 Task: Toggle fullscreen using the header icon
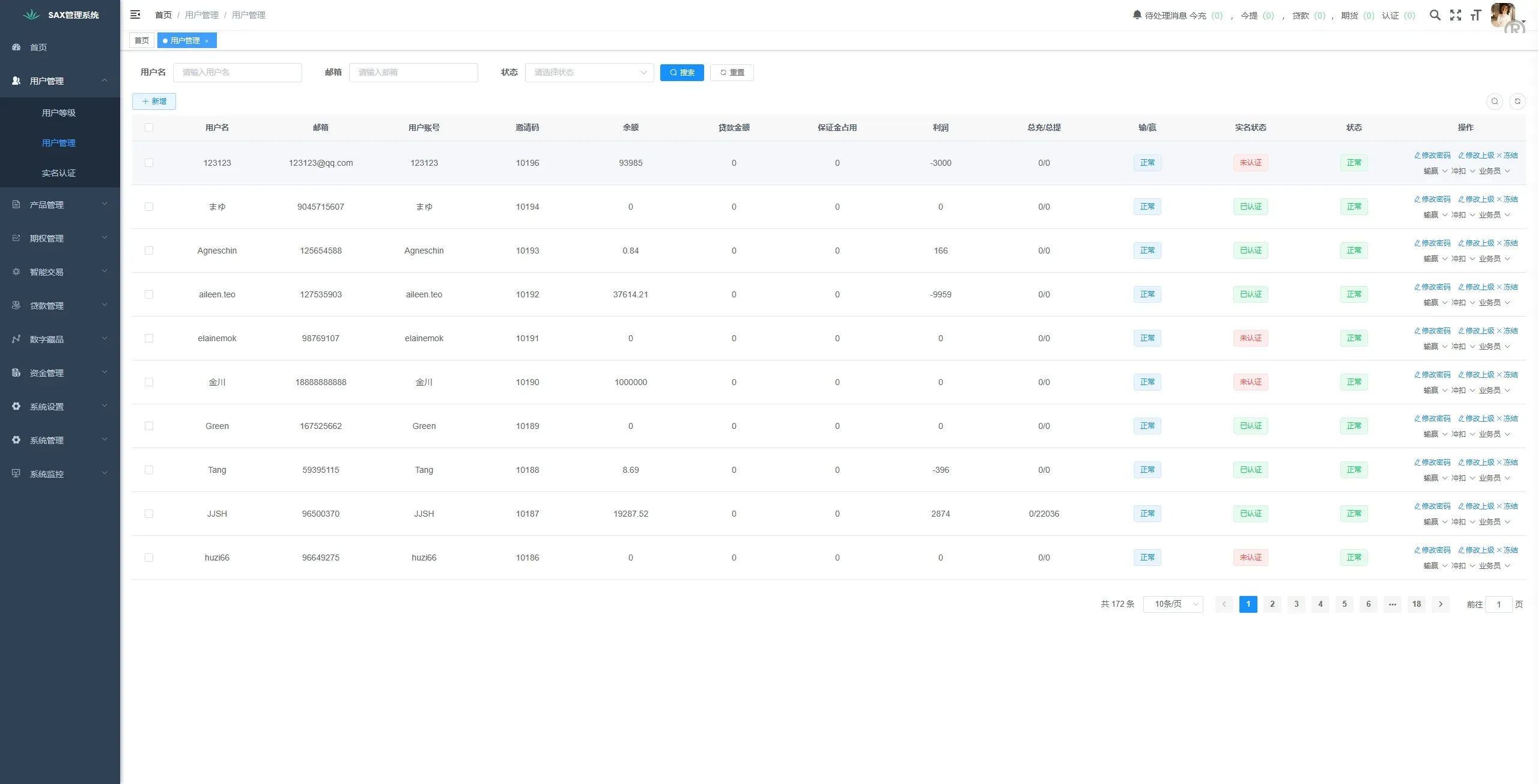tap(1456, 15)
